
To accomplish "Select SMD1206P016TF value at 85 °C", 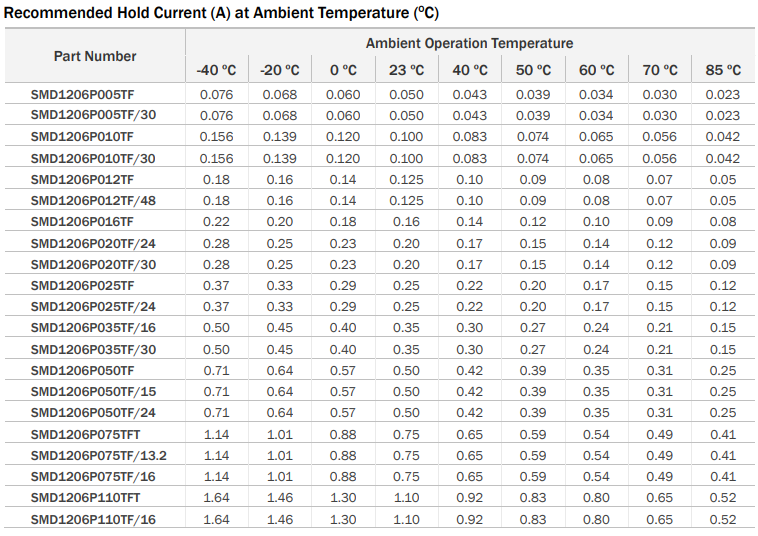I will click(723, 221).
